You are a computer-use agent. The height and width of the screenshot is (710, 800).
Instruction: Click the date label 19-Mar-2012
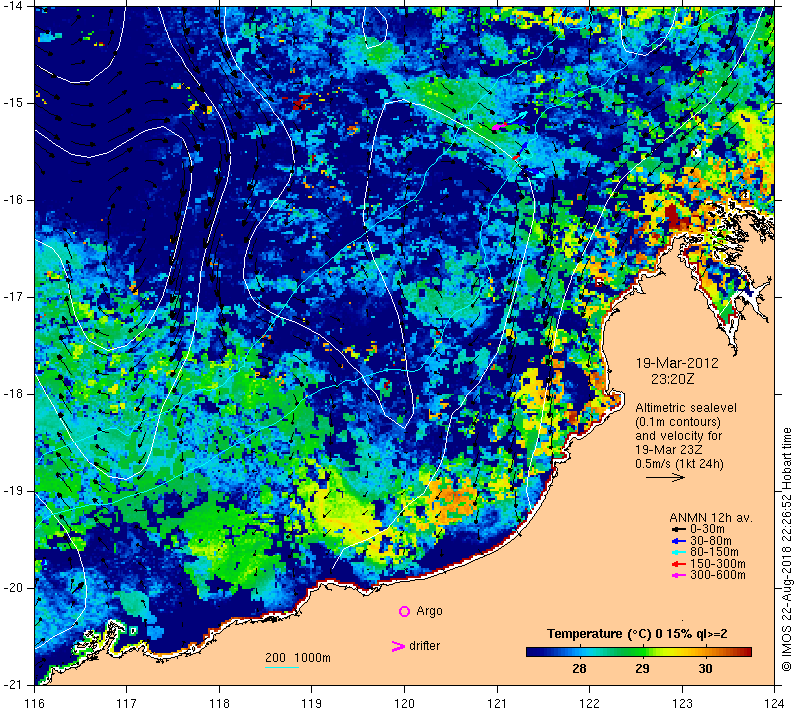(677, 363)
